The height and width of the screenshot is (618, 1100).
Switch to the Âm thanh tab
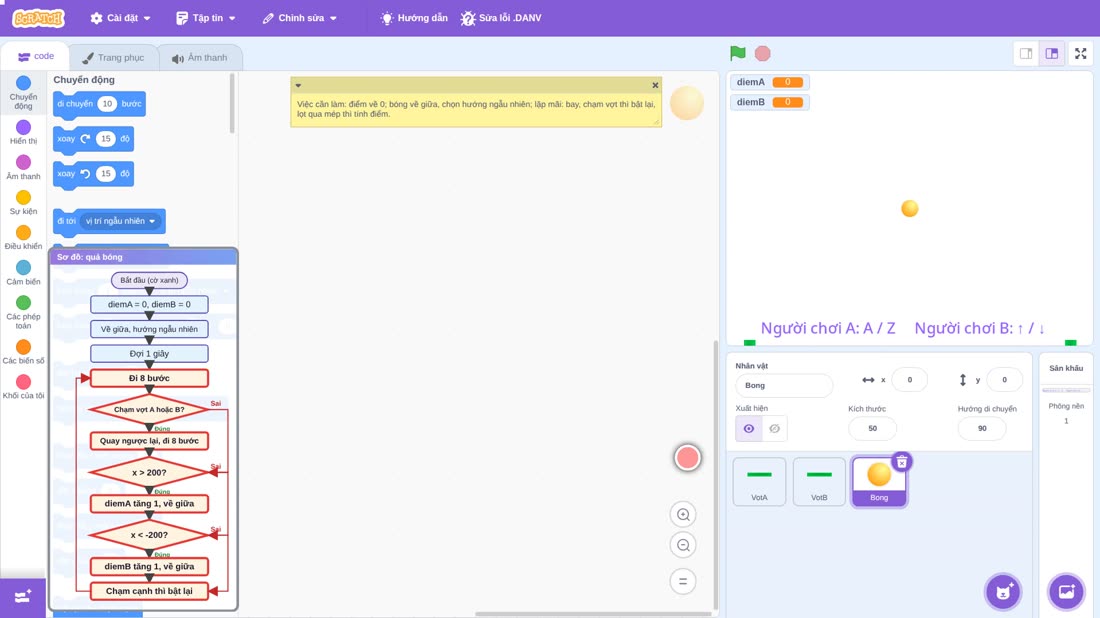click(x=200, y=58)
